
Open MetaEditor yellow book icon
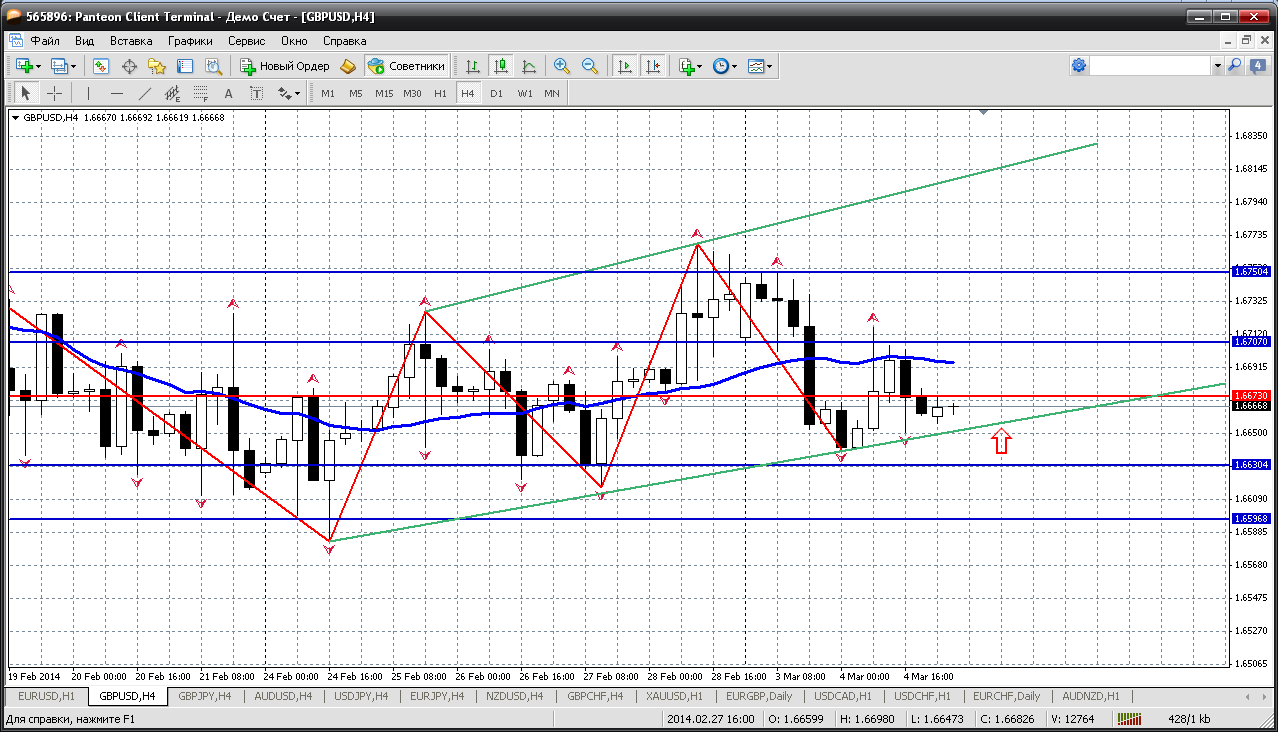tap(348, 66)
